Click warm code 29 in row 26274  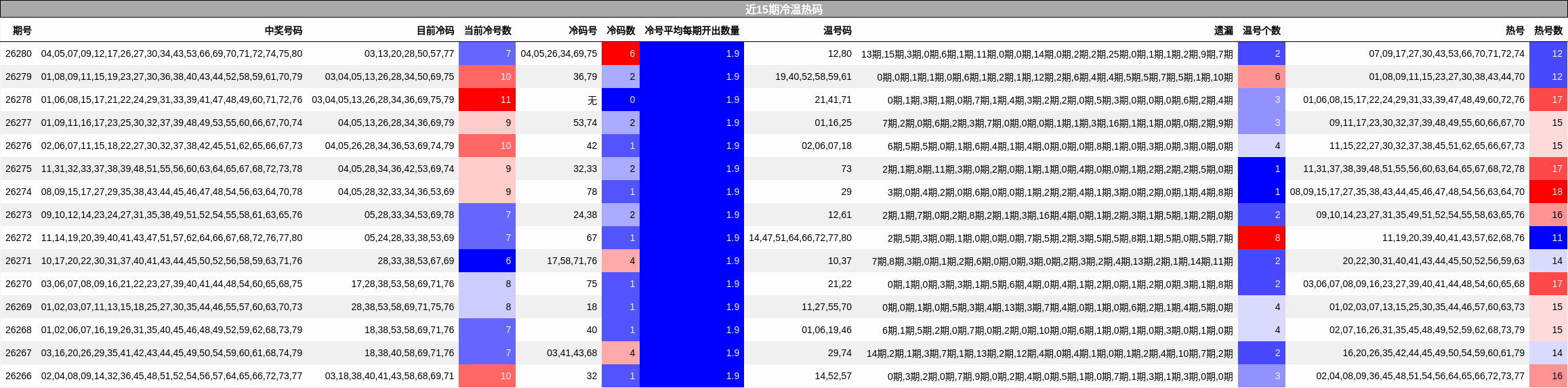846,192
